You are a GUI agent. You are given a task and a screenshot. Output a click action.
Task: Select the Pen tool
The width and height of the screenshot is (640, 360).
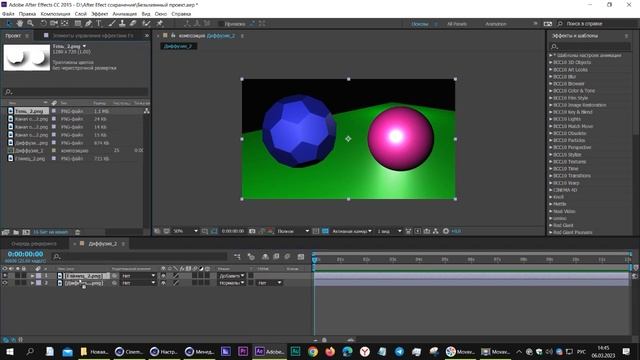click(88, 24)
